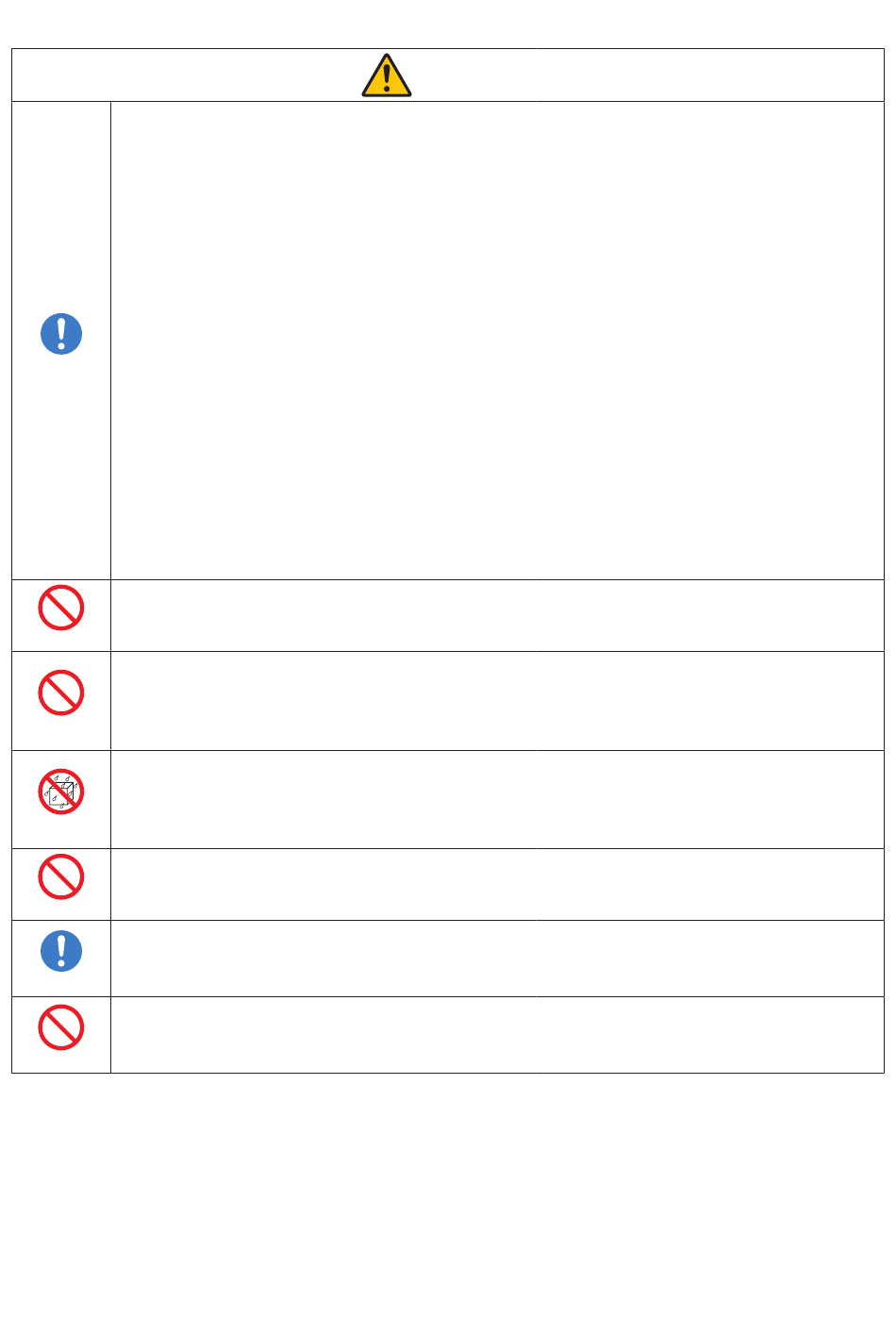Click the cube drawing inside the do-not-wet symbol
Image resolution: width=896 pixels, height=1318 pixels.
61,792
